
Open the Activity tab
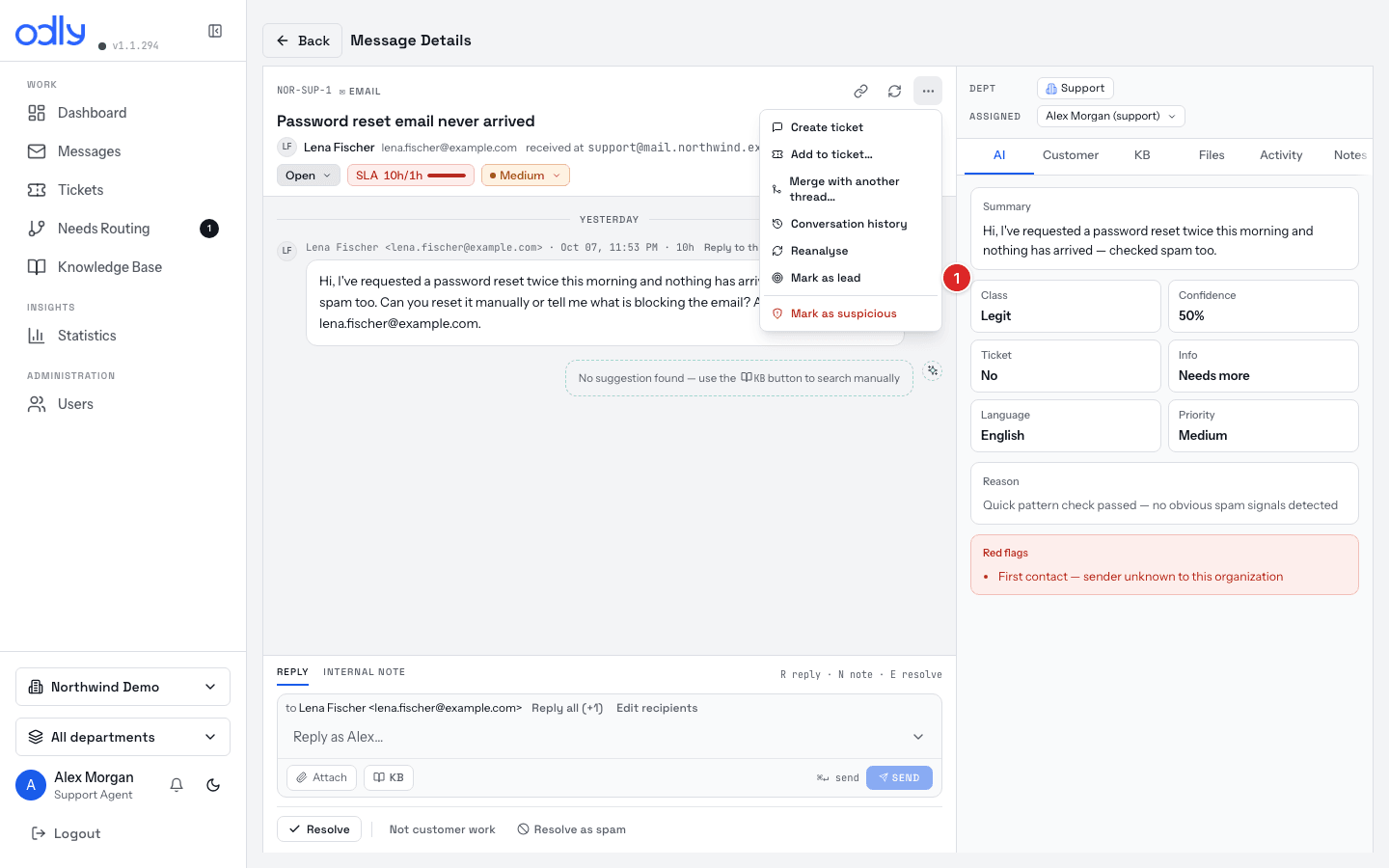coord(1281,155)
